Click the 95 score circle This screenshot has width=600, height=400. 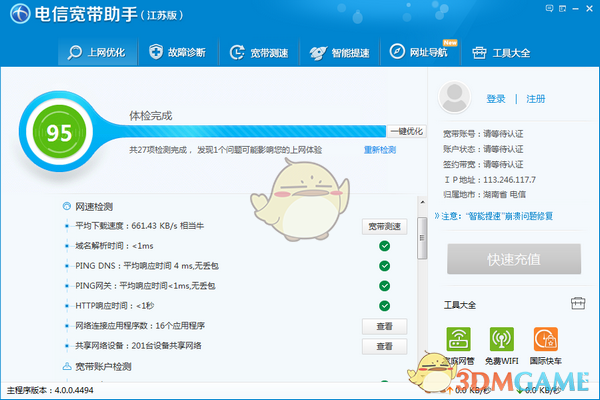pyautogui.click(x=59, y=132)
